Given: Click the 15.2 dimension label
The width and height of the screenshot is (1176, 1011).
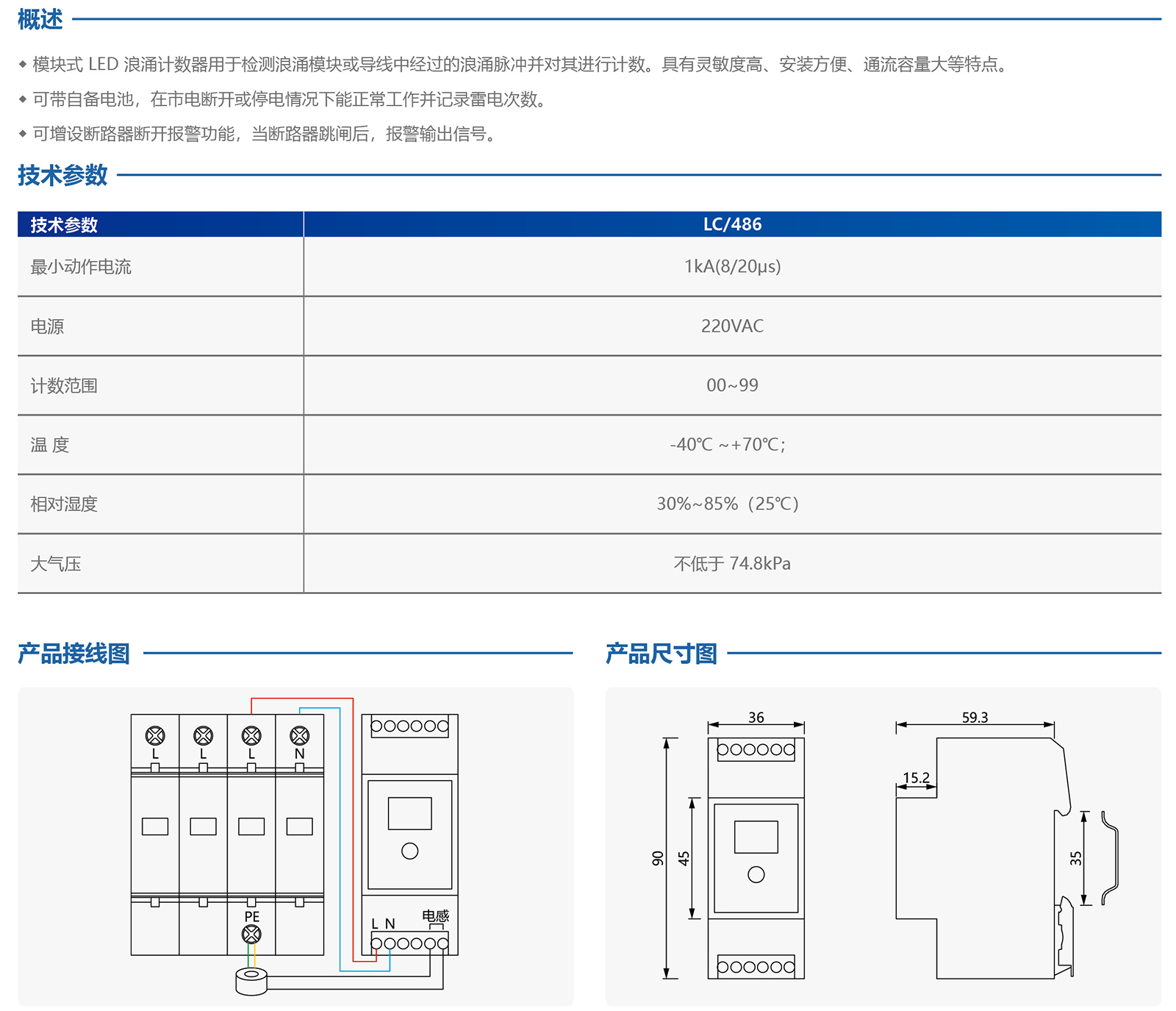Looking at the screenshot, I should (916, 777).
